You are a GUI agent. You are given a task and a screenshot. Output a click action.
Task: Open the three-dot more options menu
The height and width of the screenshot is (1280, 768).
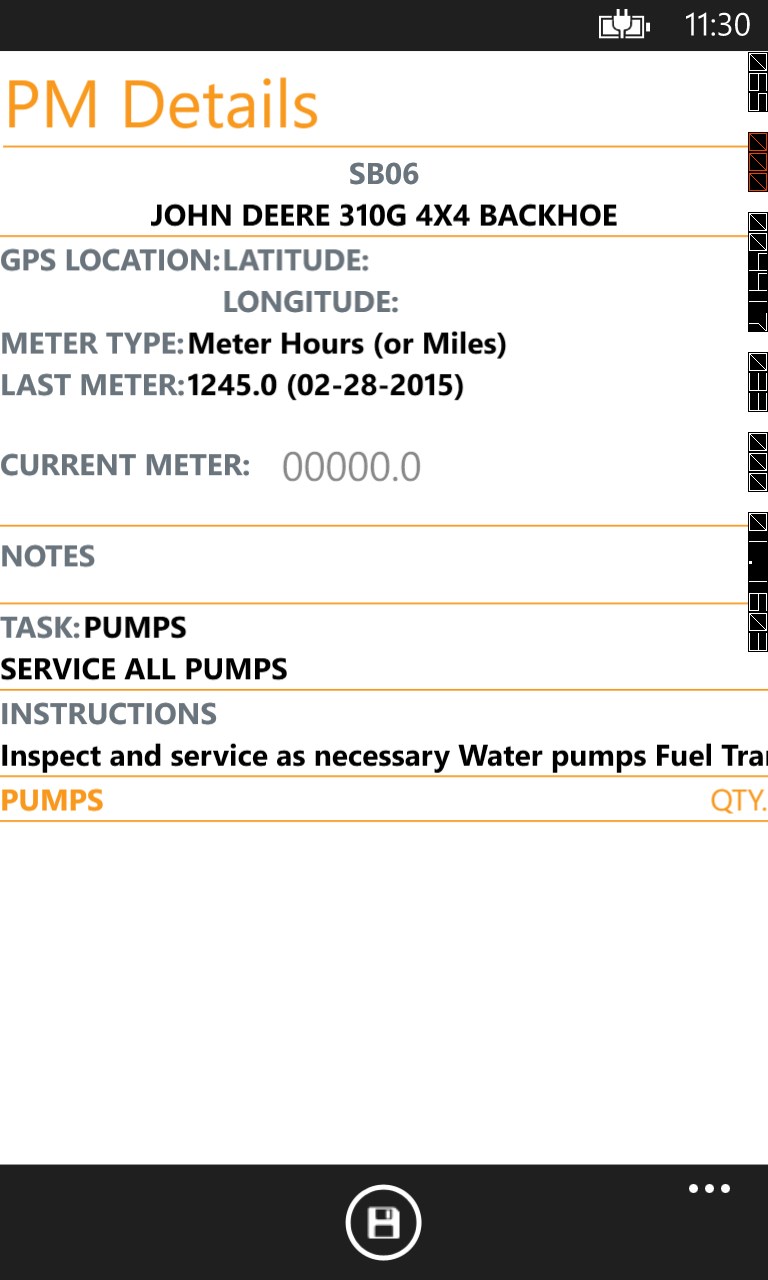point(709,1189)
